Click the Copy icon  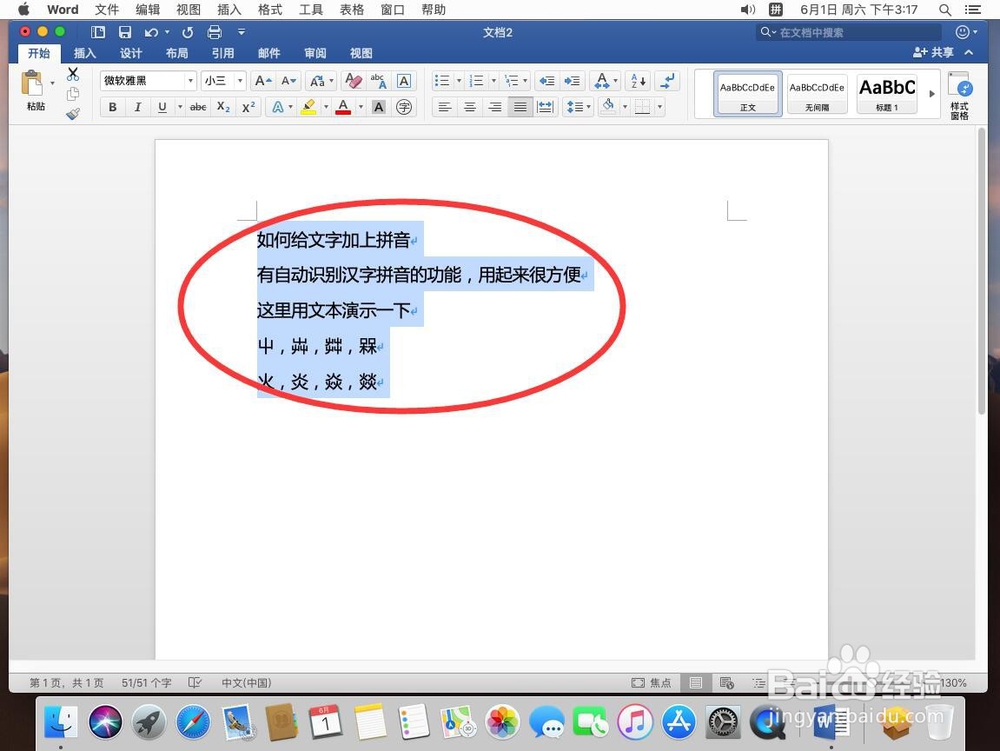73,94
